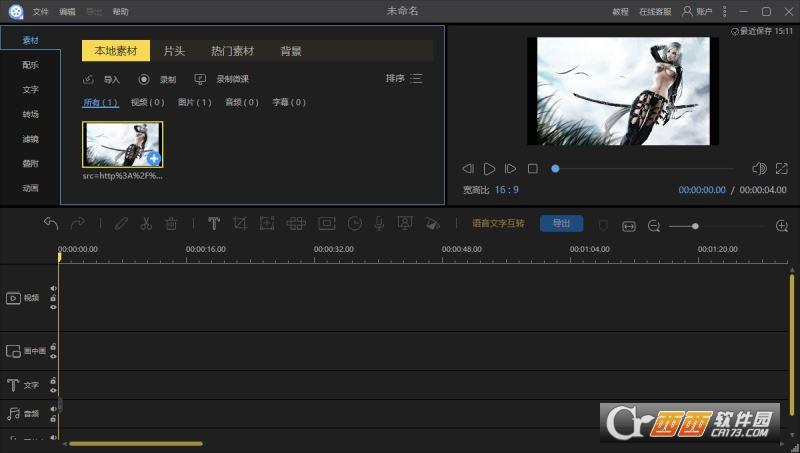
Task: Step to previous frame in preview
Action: 468,168
